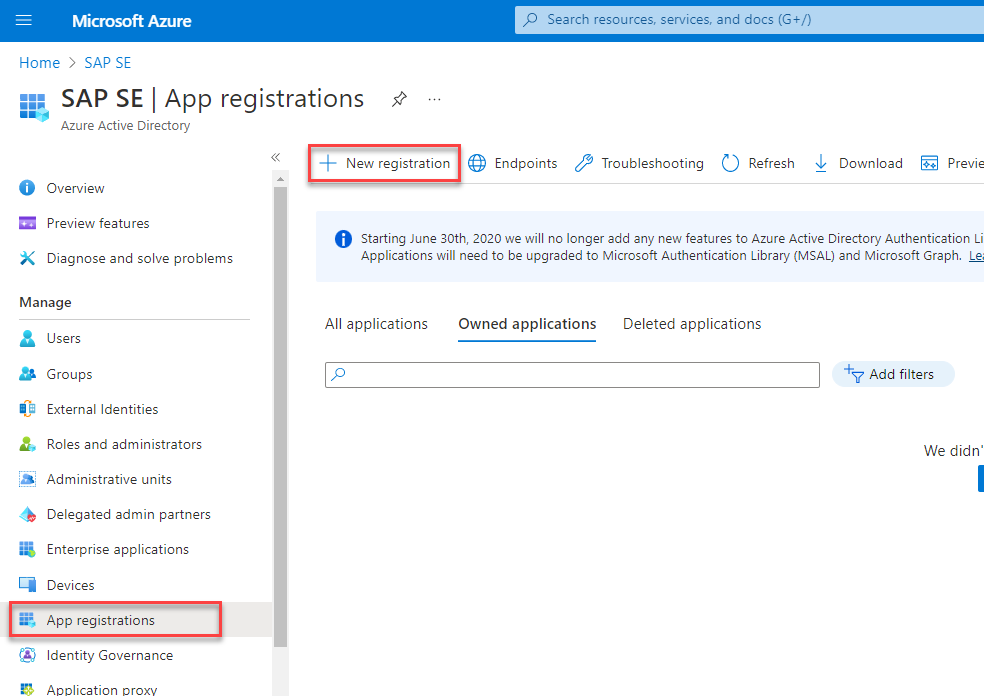Click the down-arrow Download icon
This screenshot has height=696, width=984.
(821, 163)
